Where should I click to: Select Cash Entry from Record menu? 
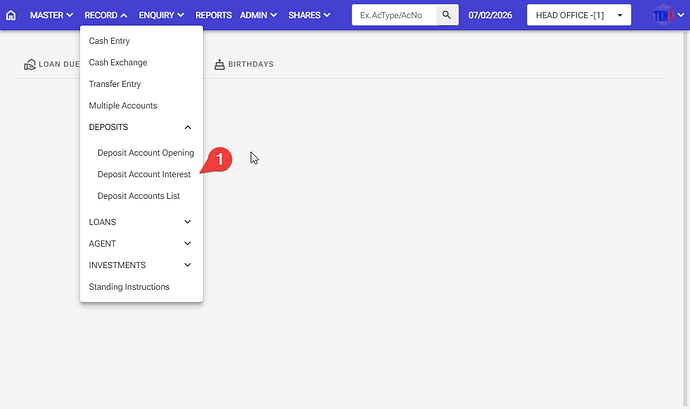click(x=109, y=41)
